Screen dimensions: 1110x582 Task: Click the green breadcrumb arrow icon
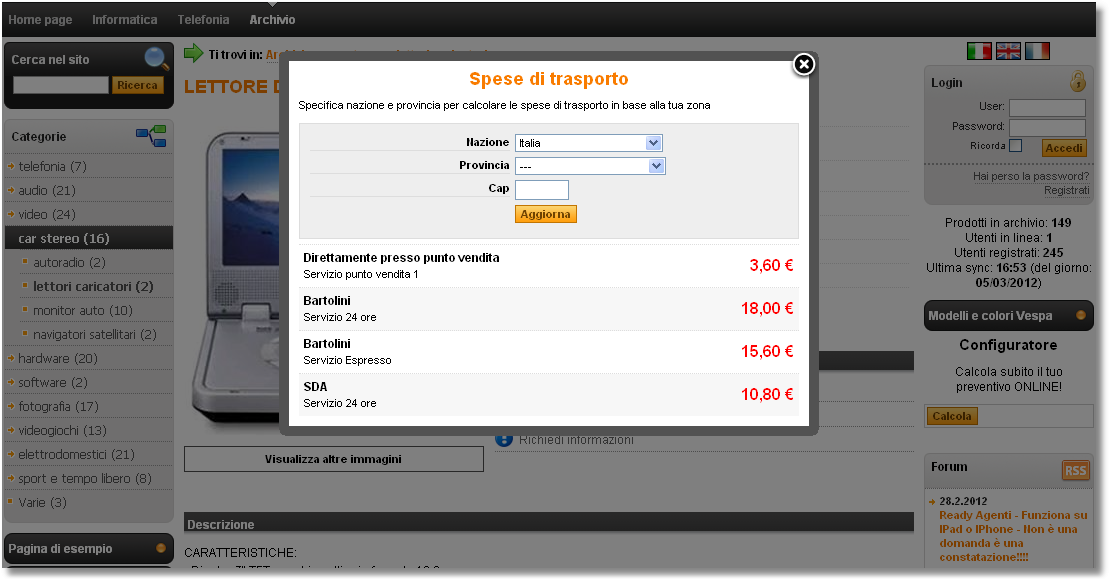coord(193,53)
